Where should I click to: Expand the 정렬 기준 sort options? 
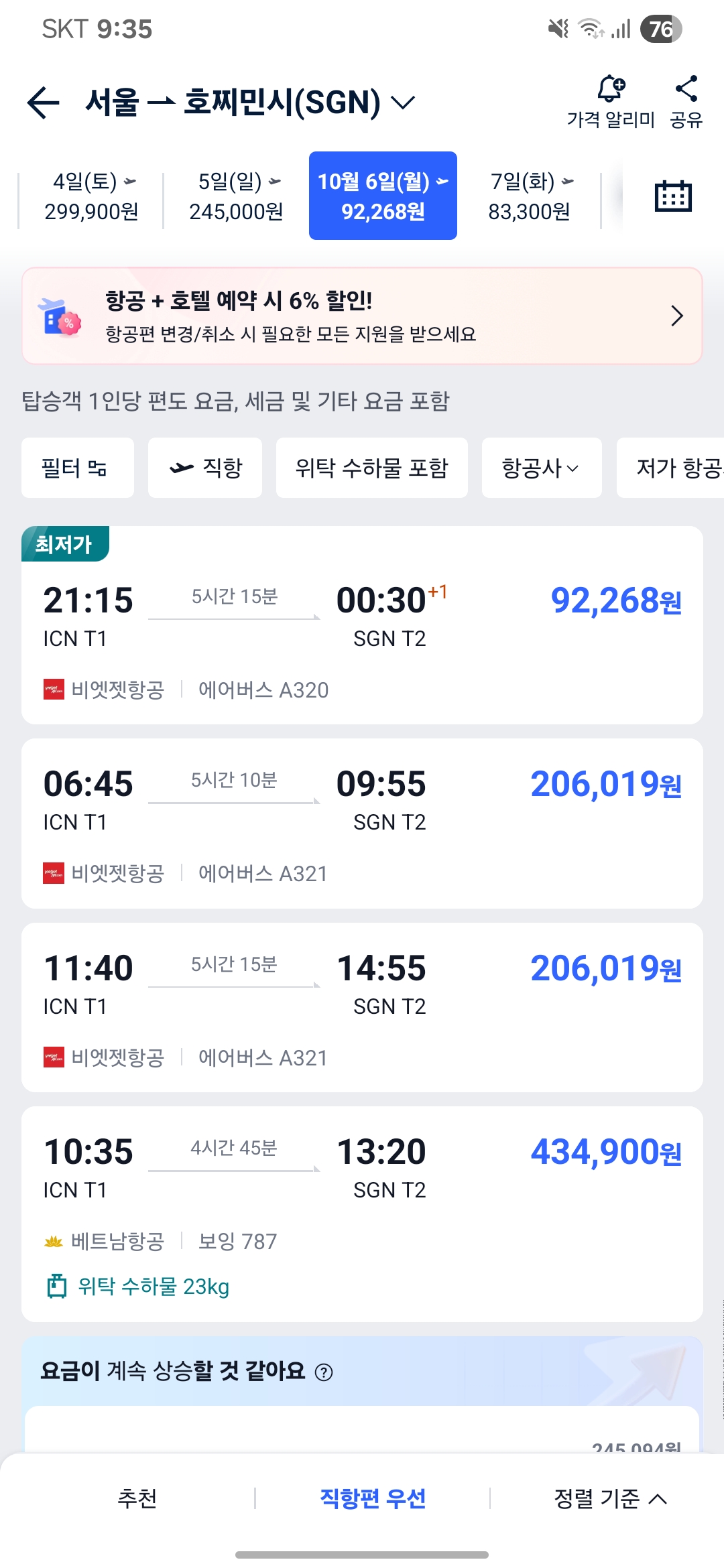tap(610, 1498)
